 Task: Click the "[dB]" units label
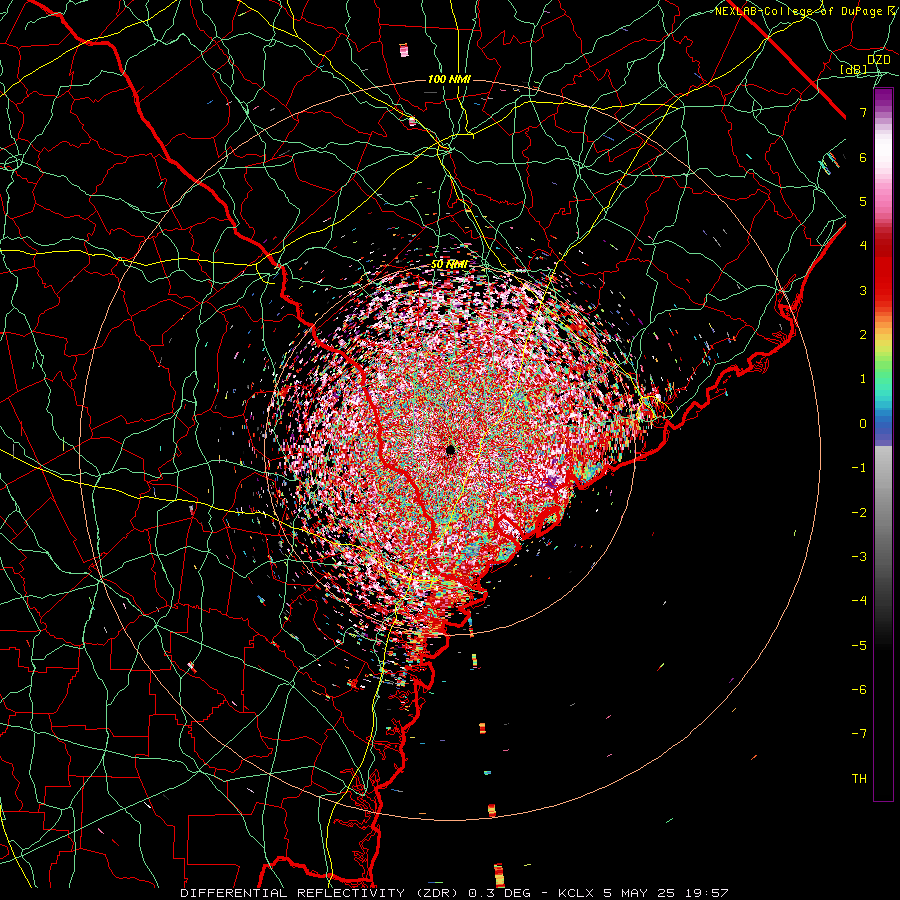point(854,70)
